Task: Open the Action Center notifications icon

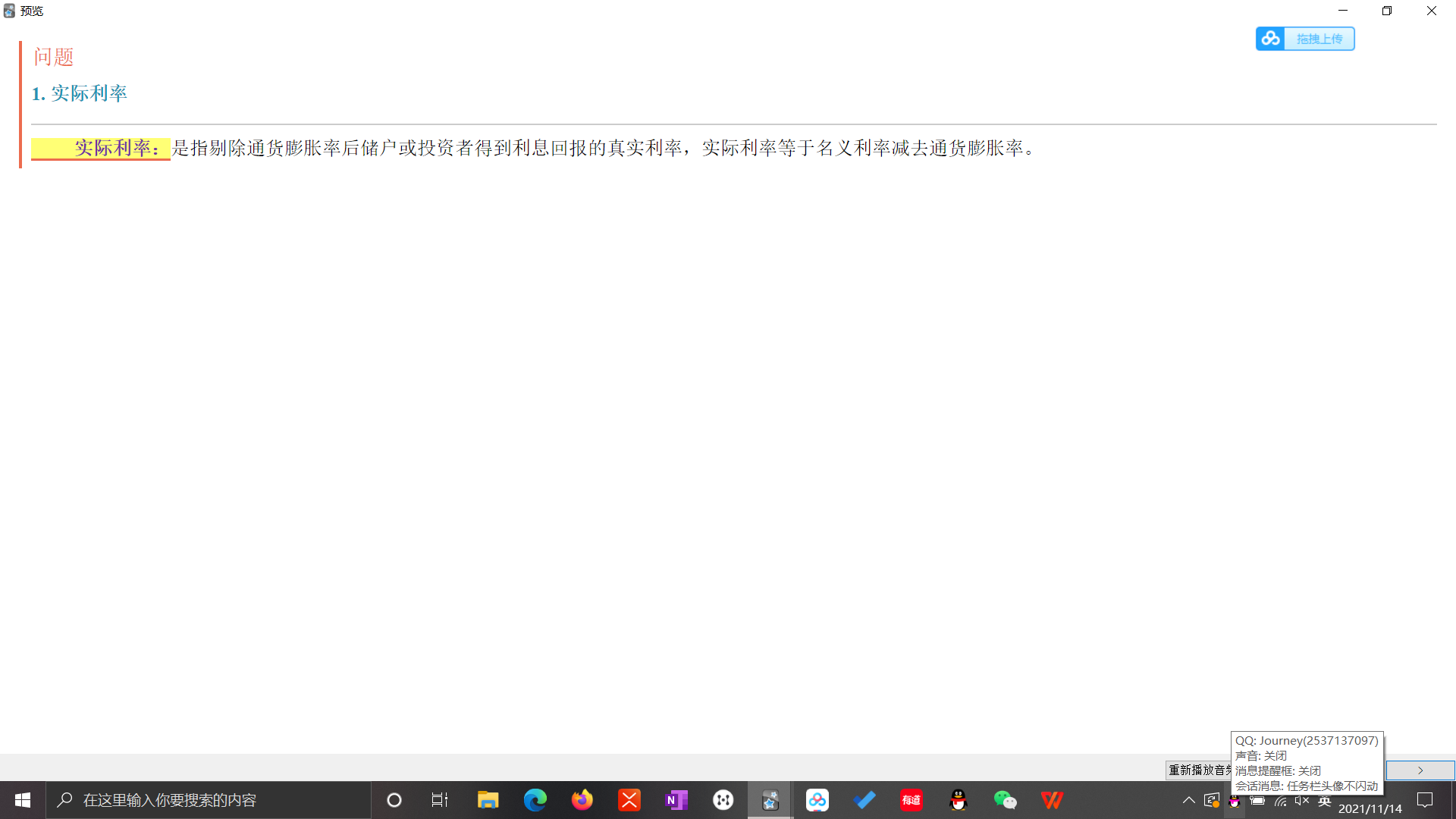Action: [1425, 800]
